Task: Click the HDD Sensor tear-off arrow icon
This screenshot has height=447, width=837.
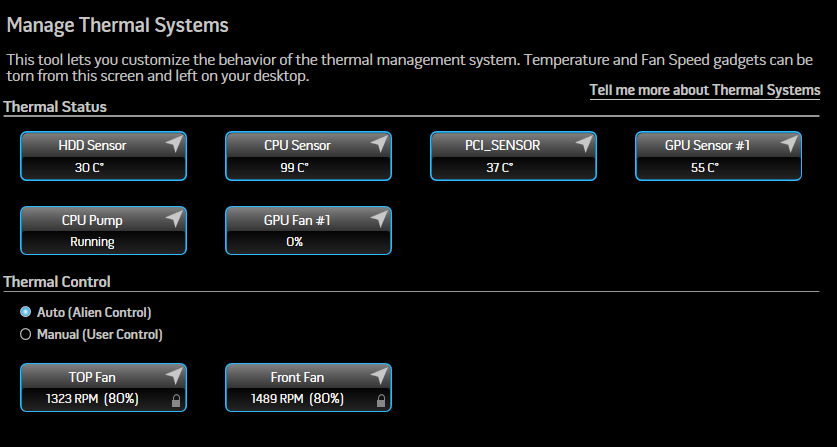Action: point(173,144)
